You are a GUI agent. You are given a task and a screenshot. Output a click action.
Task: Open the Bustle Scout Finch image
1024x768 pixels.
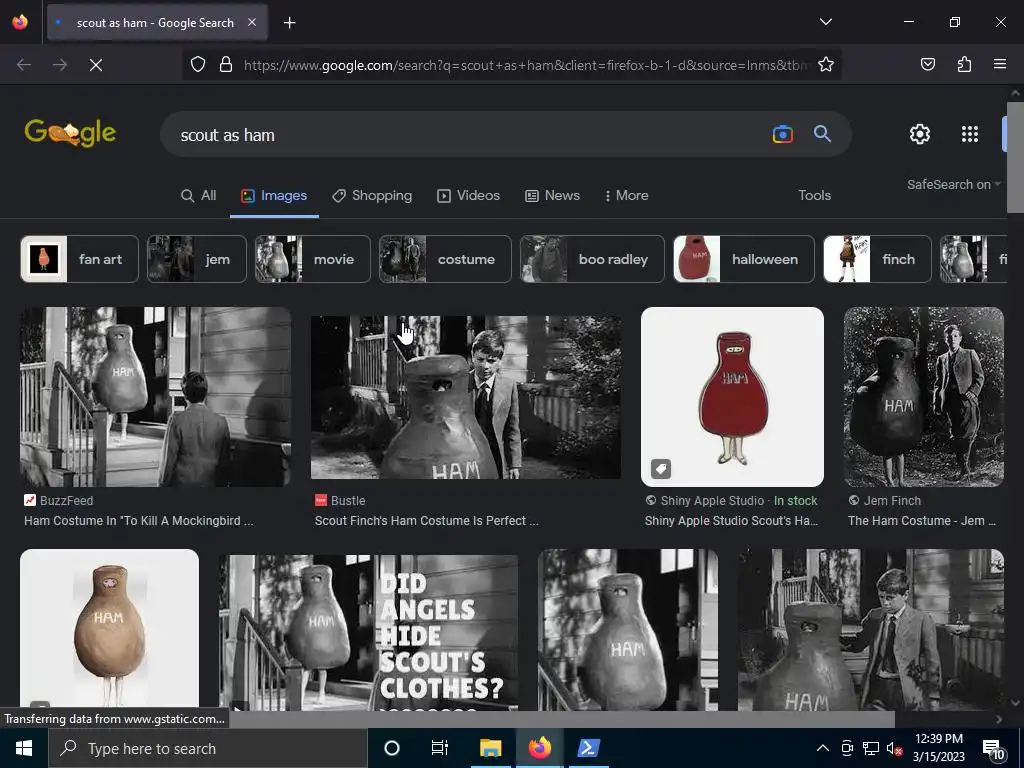(x=466, y=398)
